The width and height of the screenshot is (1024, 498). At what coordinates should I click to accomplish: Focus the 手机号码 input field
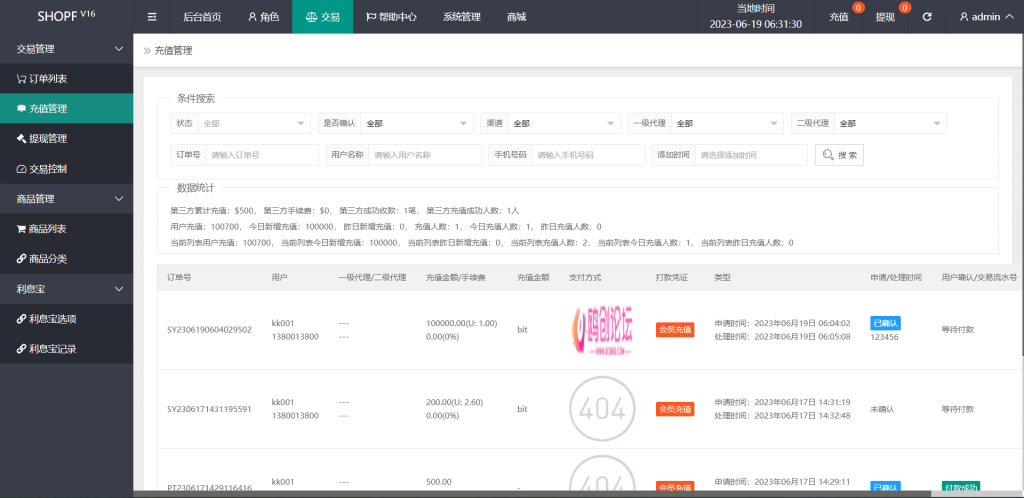click(x=588, y=155)
